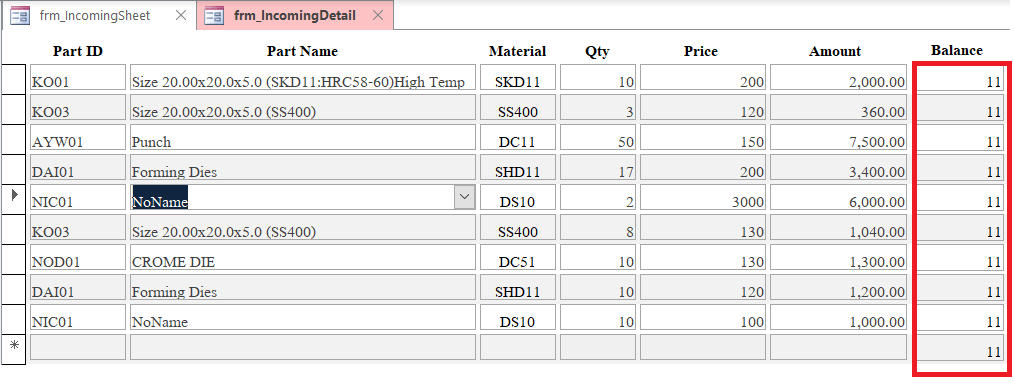Select the frm_IncomingDetail tab

294,16
